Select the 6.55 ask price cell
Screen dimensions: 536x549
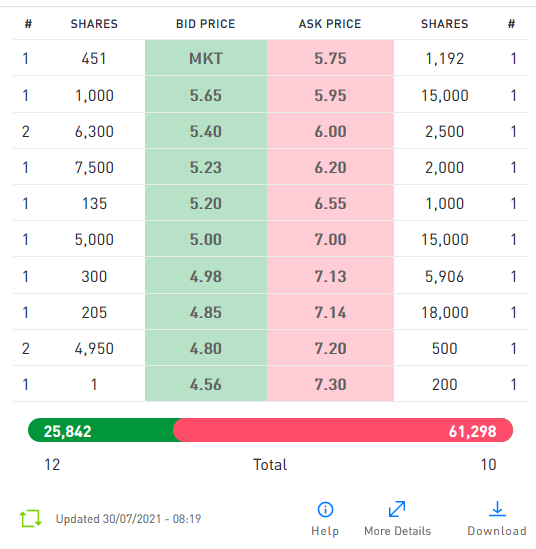click(330, 203)
